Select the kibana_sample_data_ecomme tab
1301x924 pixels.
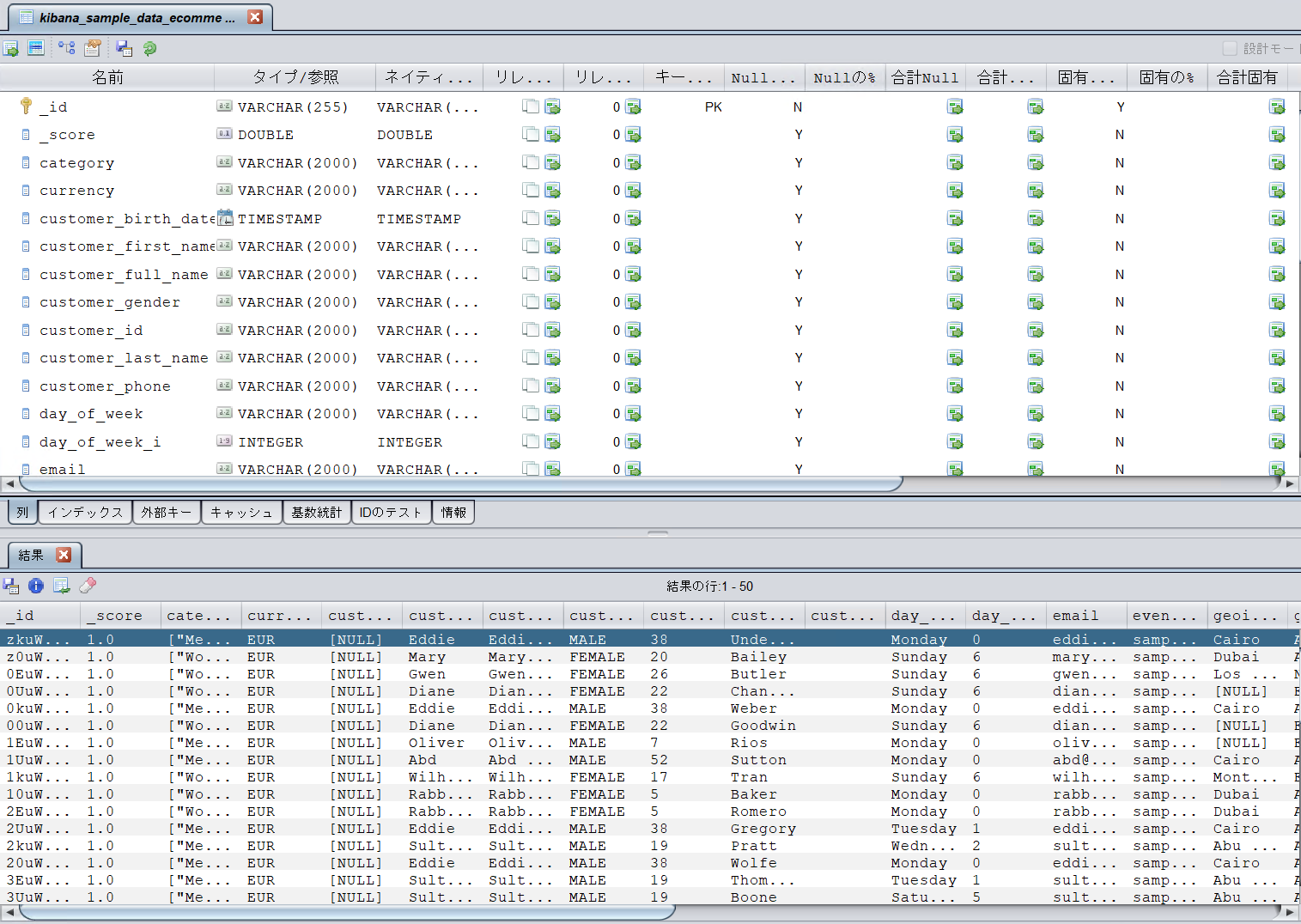click(x=137, y=17)
